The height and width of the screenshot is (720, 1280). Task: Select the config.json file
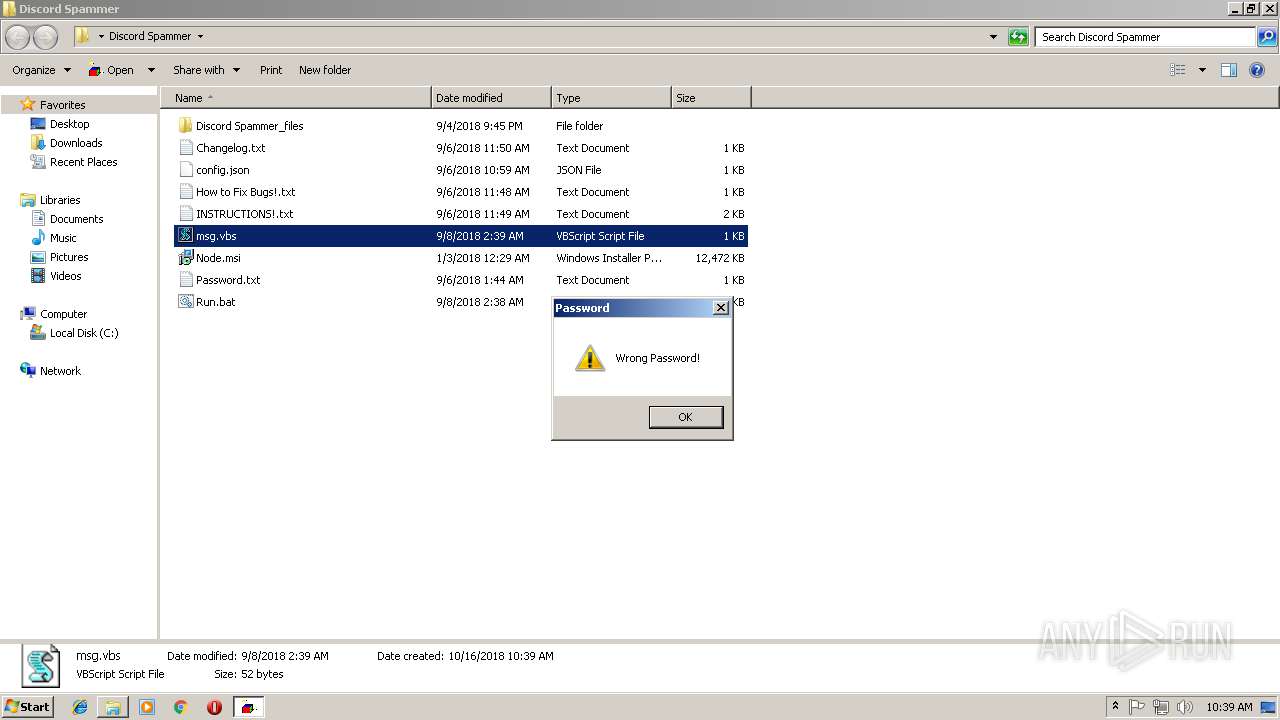coord(222,170)
